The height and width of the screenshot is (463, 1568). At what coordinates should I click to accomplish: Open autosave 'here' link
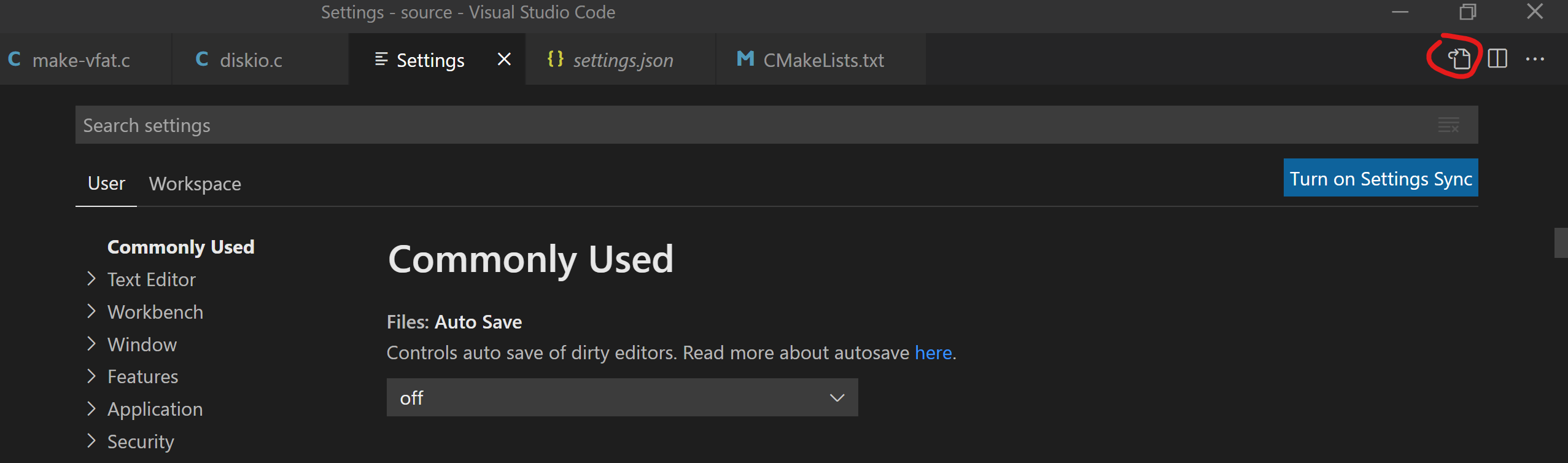[933, 352]
